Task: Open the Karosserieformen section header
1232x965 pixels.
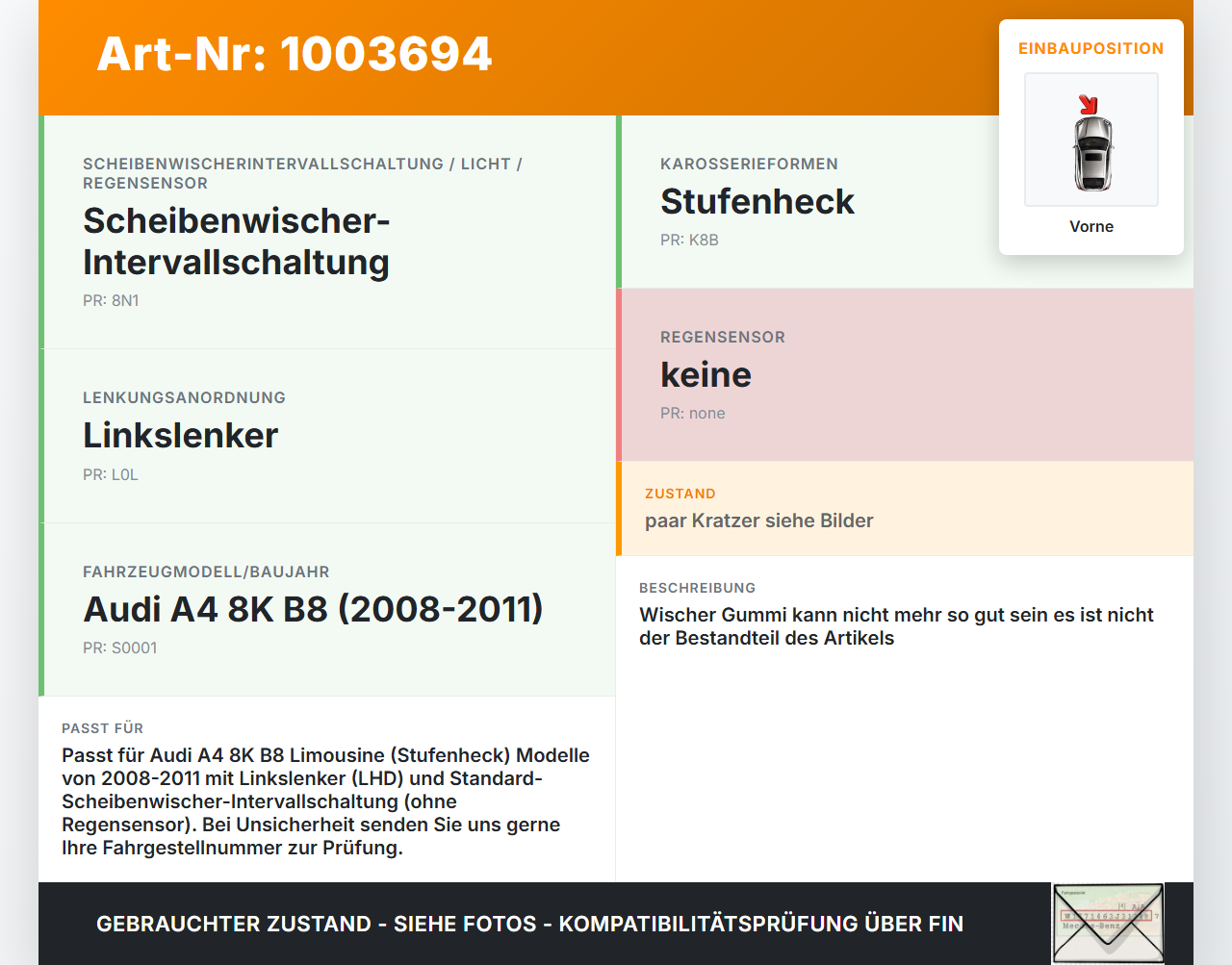Action: click(748, 164)
